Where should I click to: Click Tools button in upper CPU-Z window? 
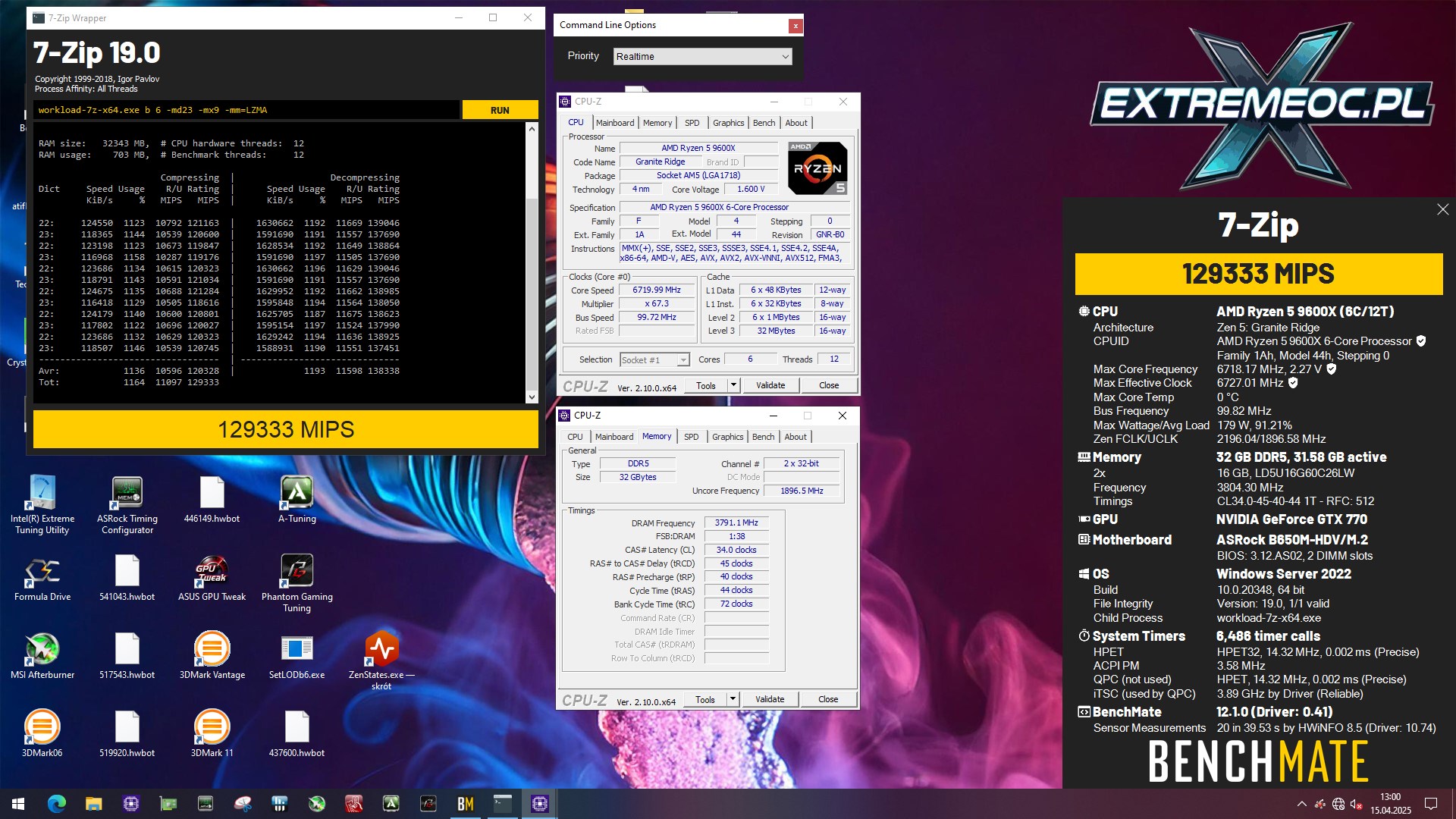click(706, 385)
